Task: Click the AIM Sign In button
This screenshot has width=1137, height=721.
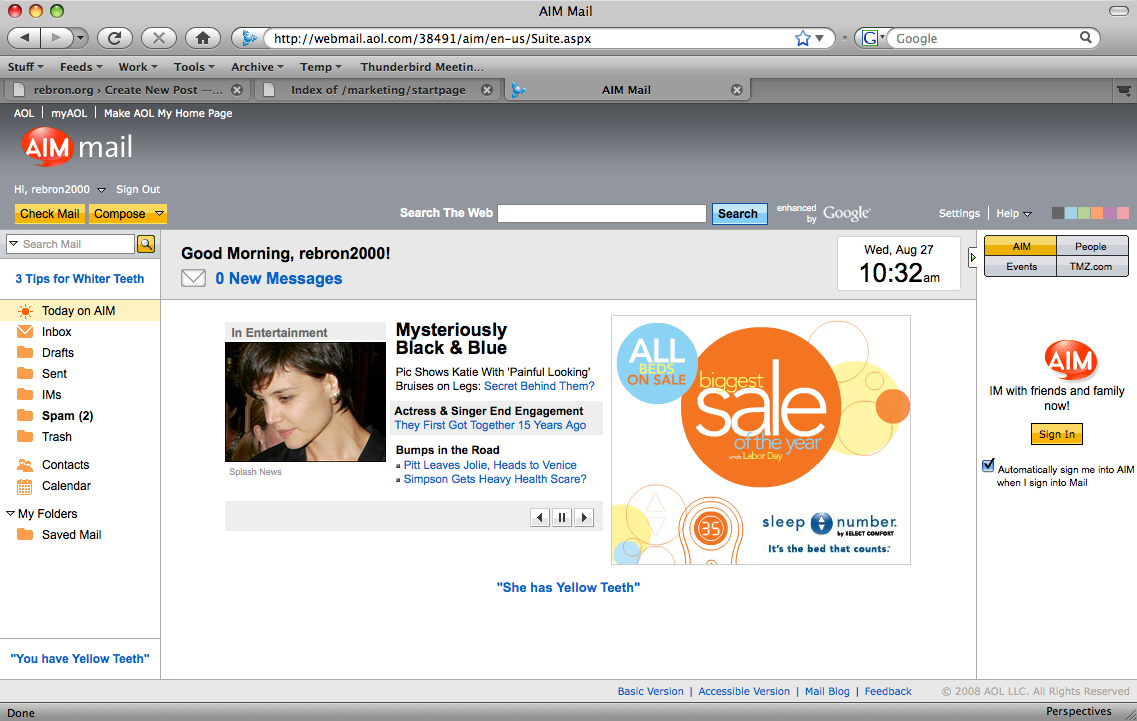Action: pyautogui.click(x=1057, y=434)
